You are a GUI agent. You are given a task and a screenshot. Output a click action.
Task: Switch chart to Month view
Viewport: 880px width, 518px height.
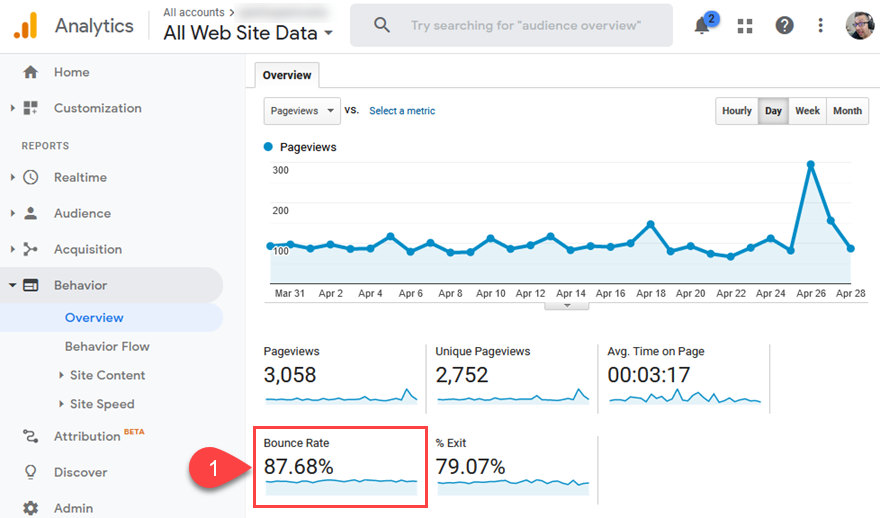846,111
